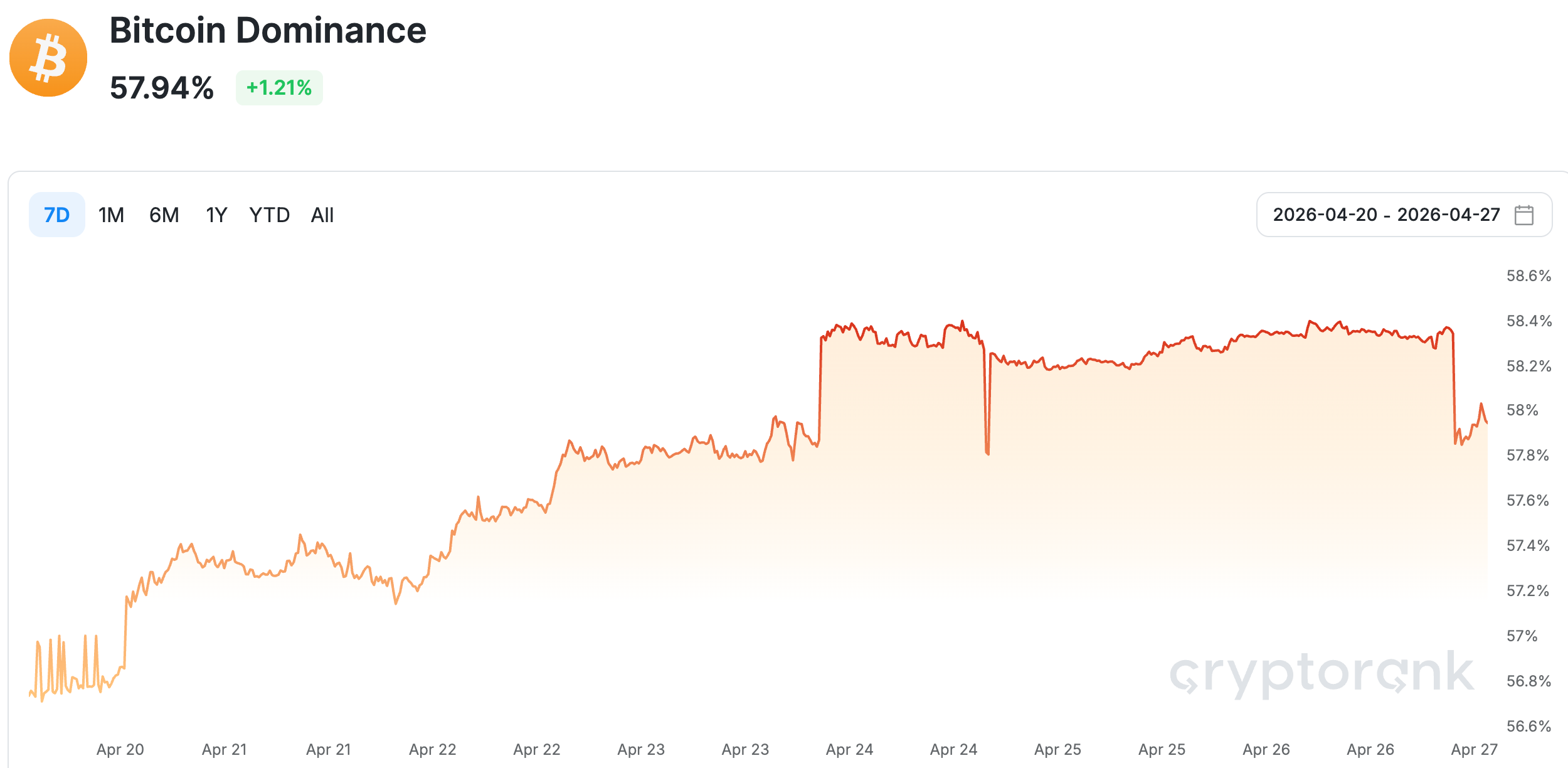
Task: Click the 57.94% dominance value
Action: 162,88
